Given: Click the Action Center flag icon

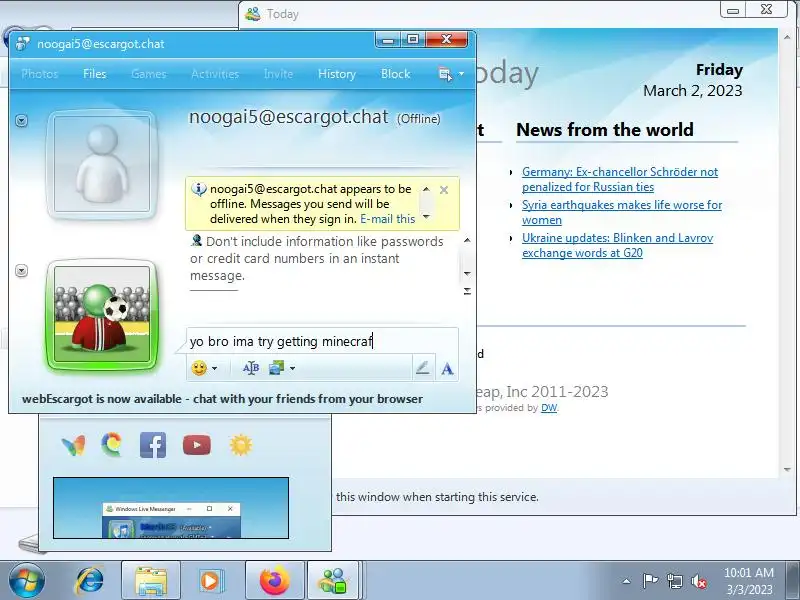Looking at the screenshot, I should [650, 581].
